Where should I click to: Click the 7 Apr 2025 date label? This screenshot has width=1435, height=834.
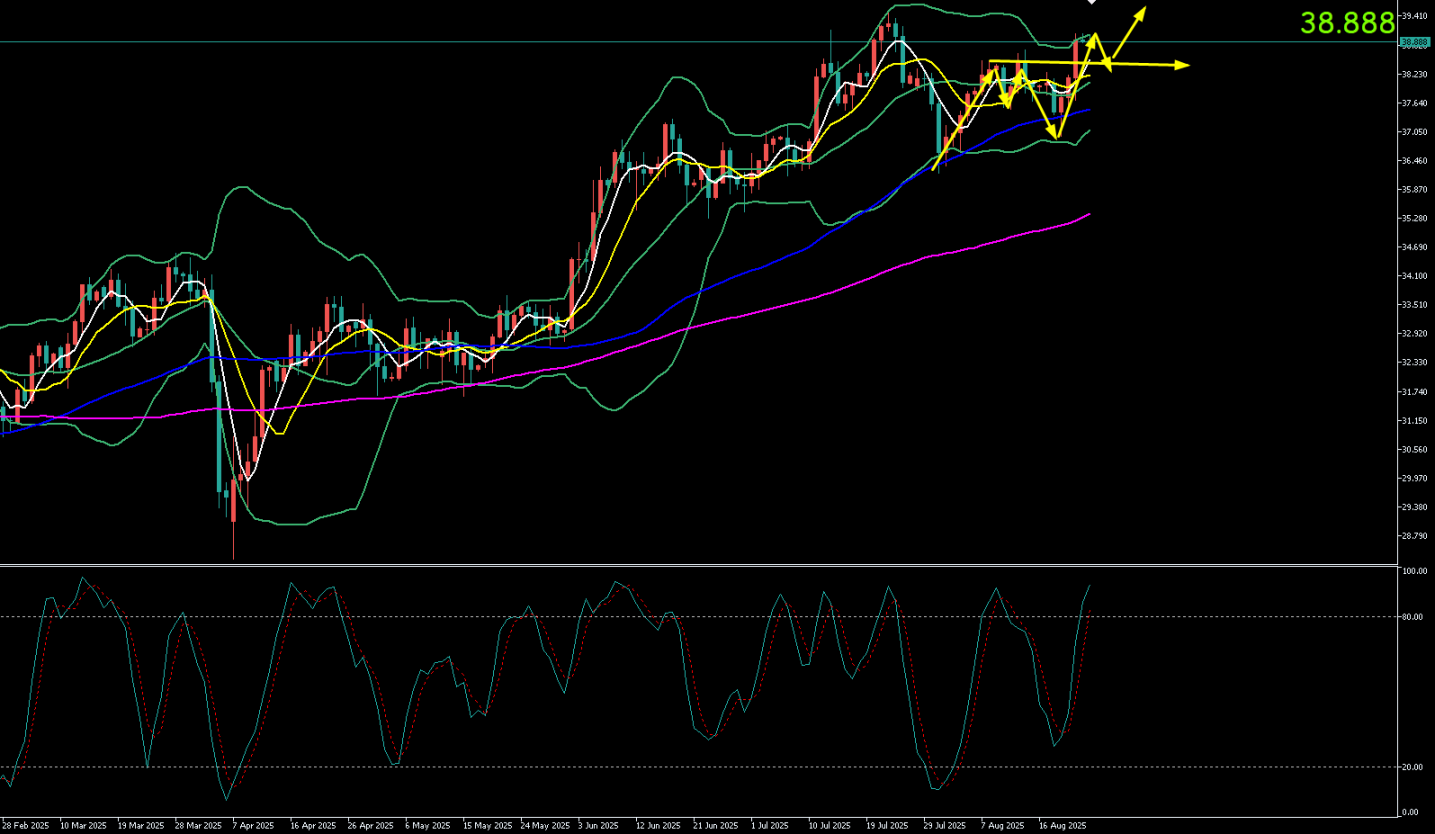253,826
